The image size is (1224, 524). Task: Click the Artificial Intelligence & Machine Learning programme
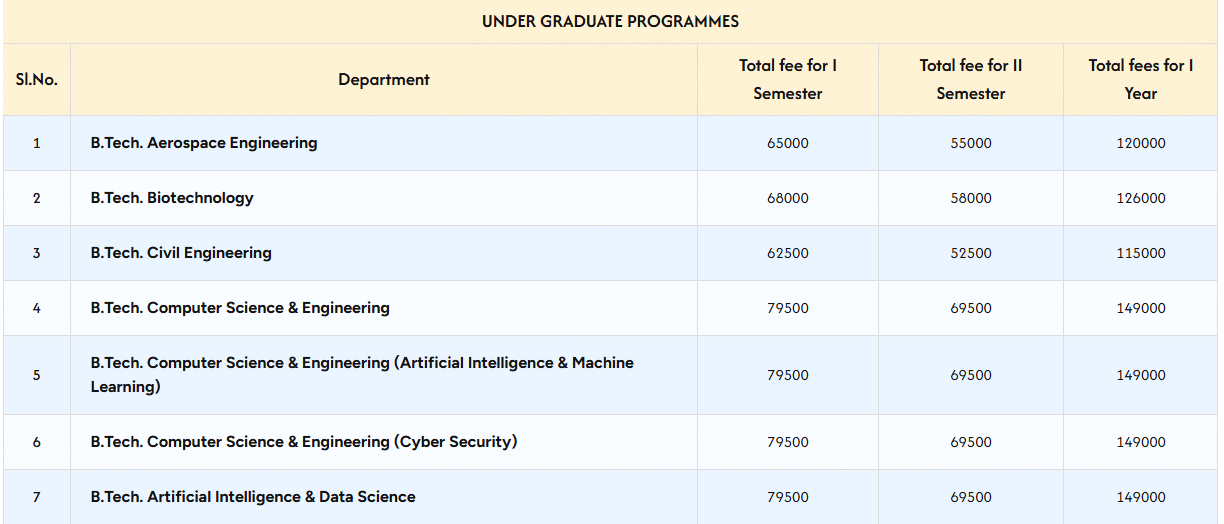(362, 374)
